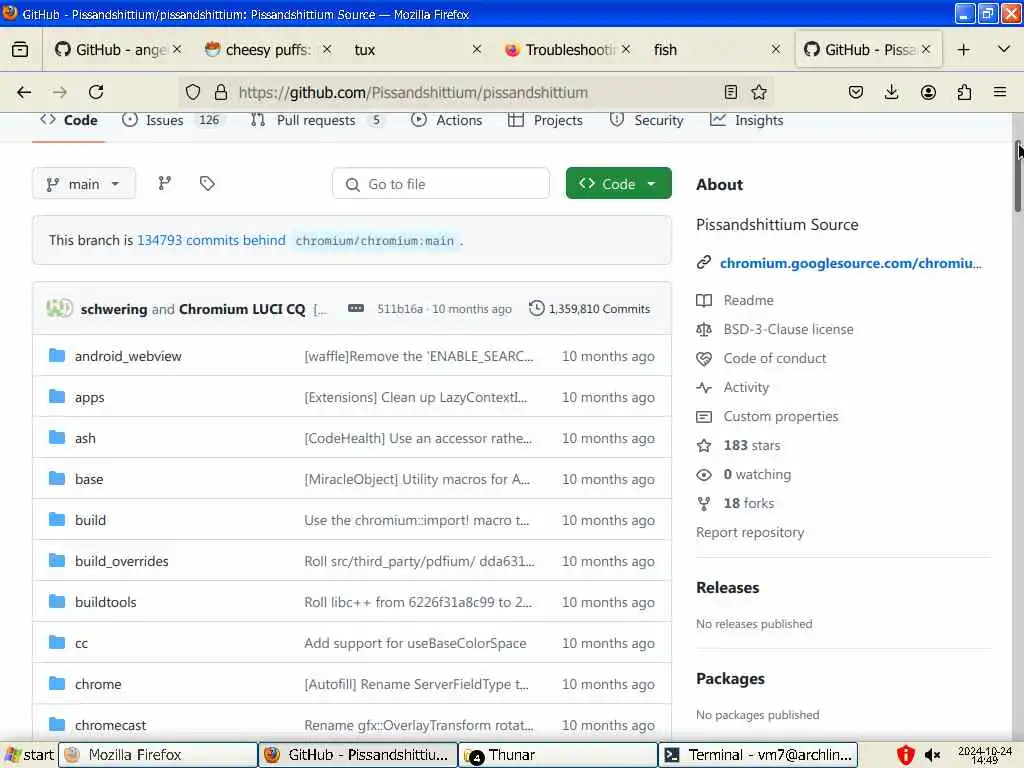Click schwering author name

(114, 309)
